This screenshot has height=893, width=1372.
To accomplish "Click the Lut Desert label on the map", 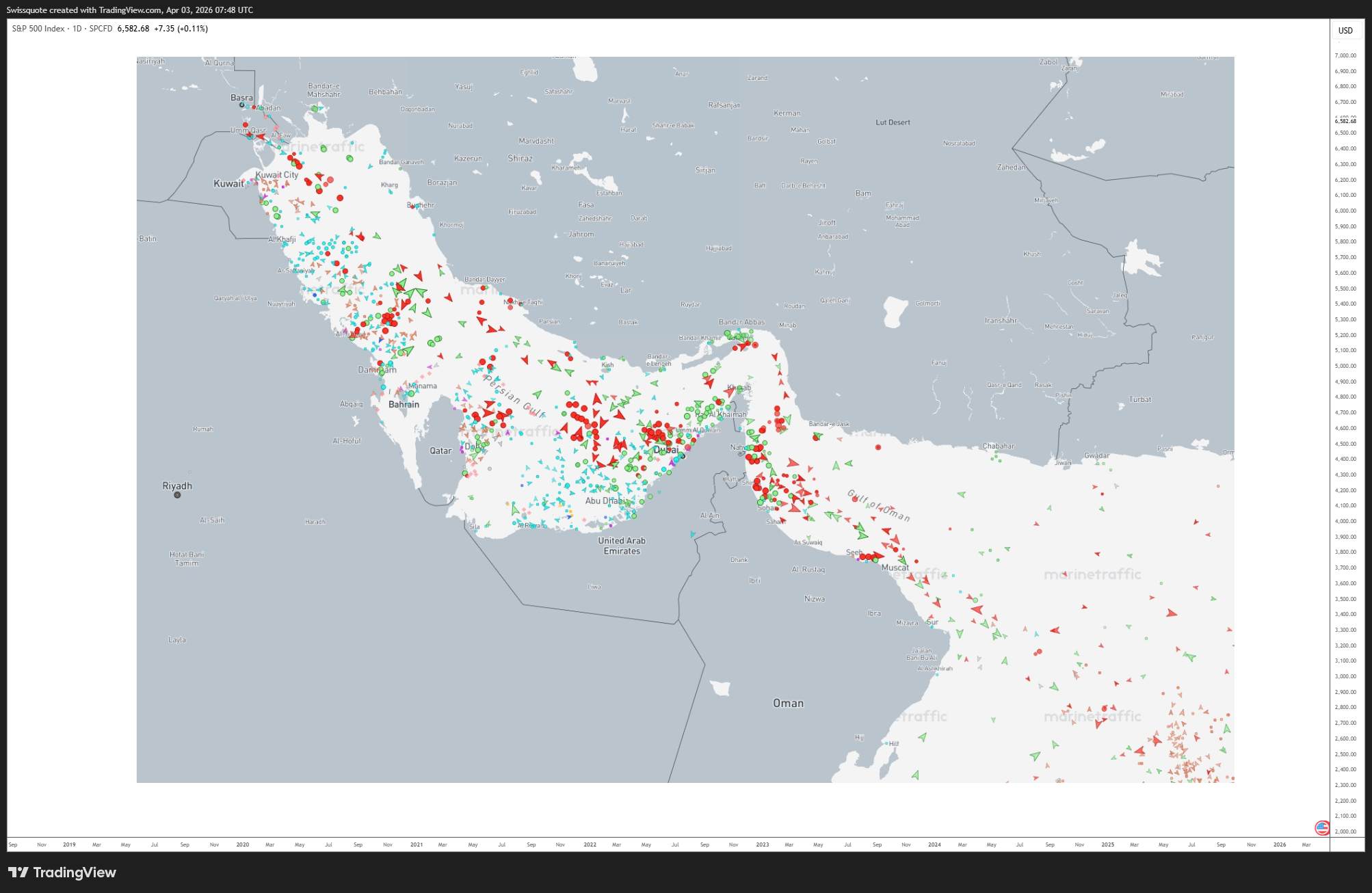I will (893, 122).
